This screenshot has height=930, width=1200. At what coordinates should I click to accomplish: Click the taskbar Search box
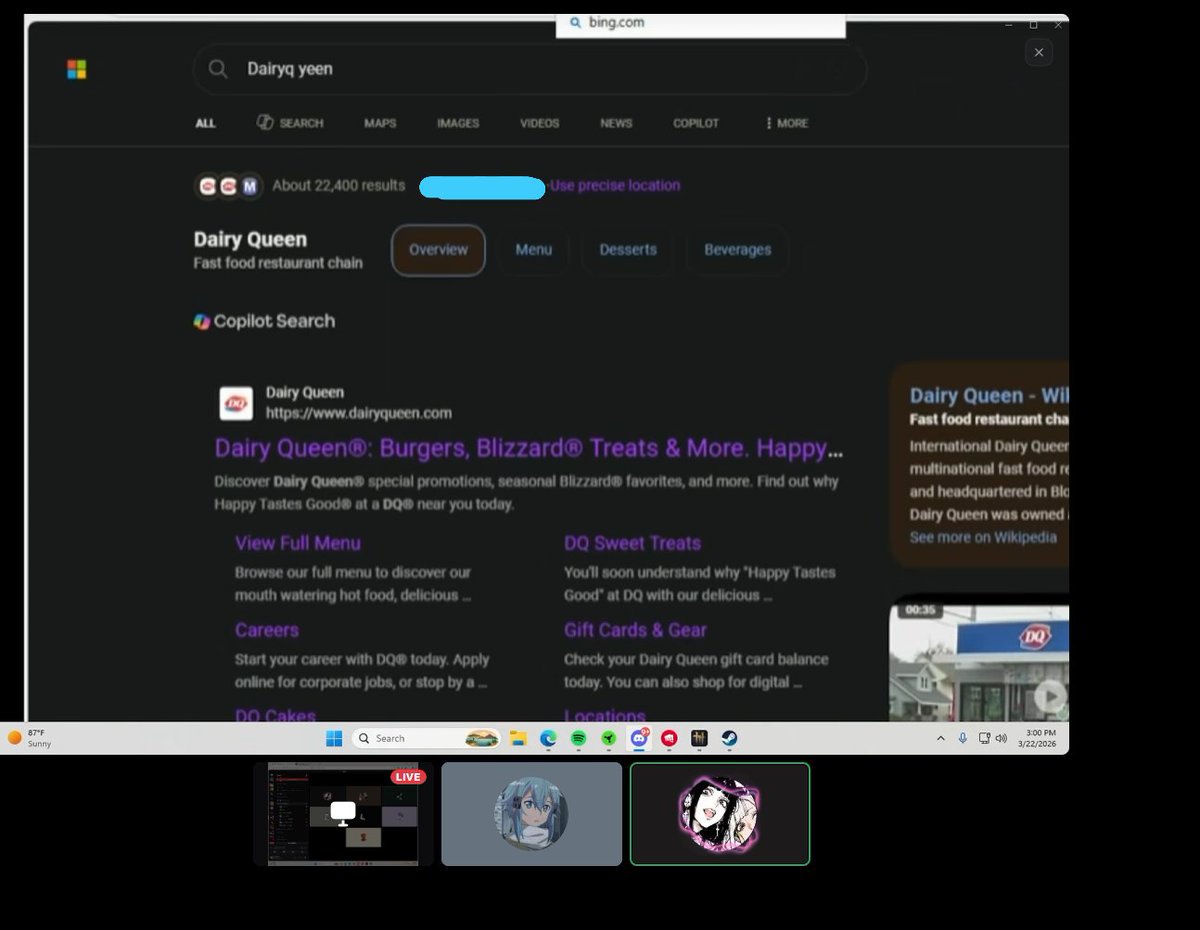[x=426, y=738]
